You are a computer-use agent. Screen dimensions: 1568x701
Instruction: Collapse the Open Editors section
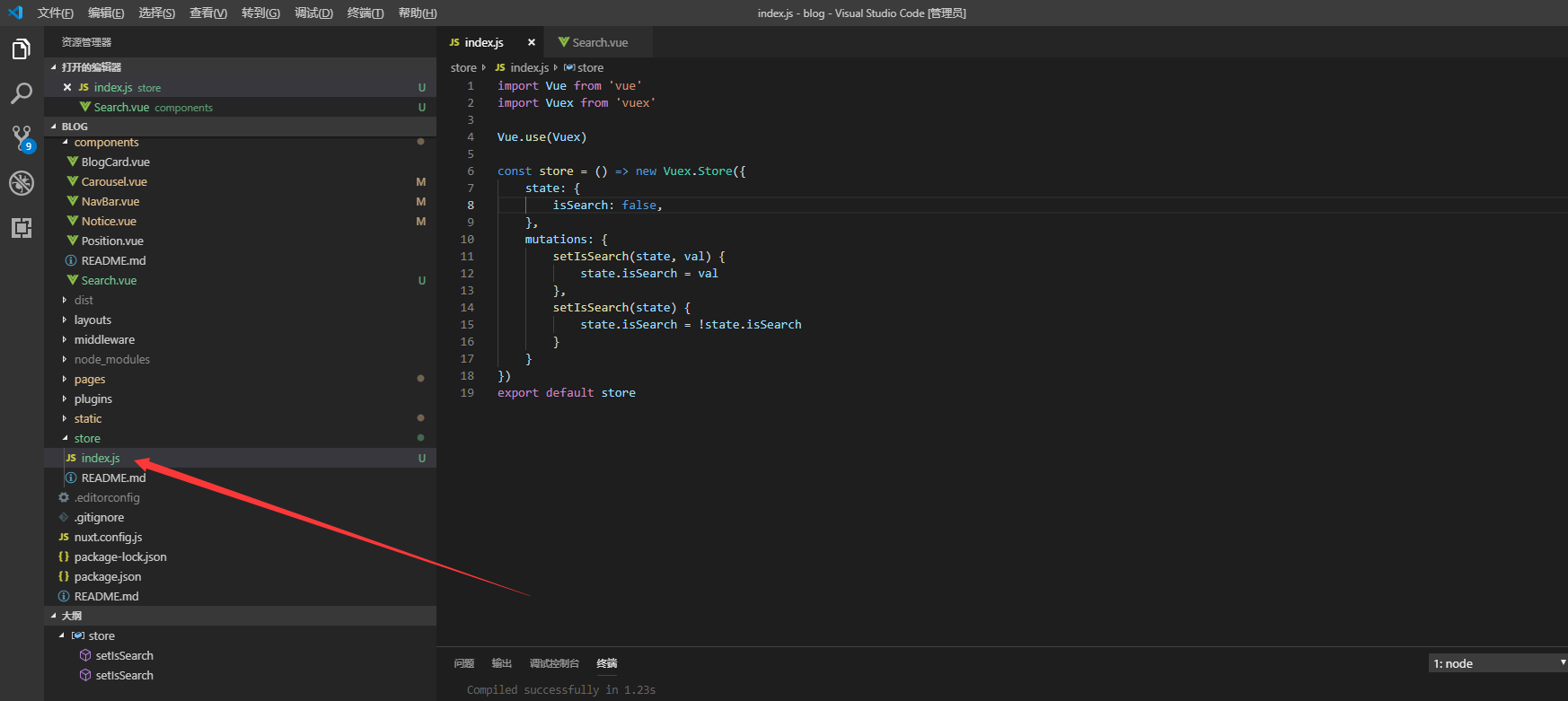(x=54, y=67)
